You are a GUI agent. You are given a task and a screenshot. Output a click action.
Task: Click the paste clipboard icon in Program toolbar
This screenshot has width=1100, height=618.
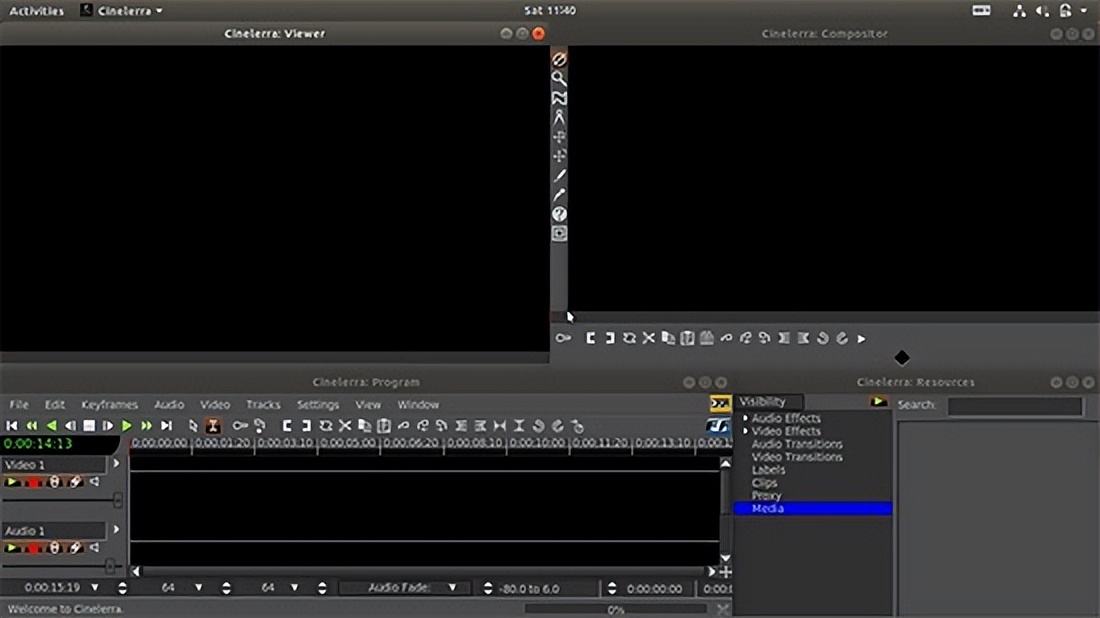click(x=384, y=426)
